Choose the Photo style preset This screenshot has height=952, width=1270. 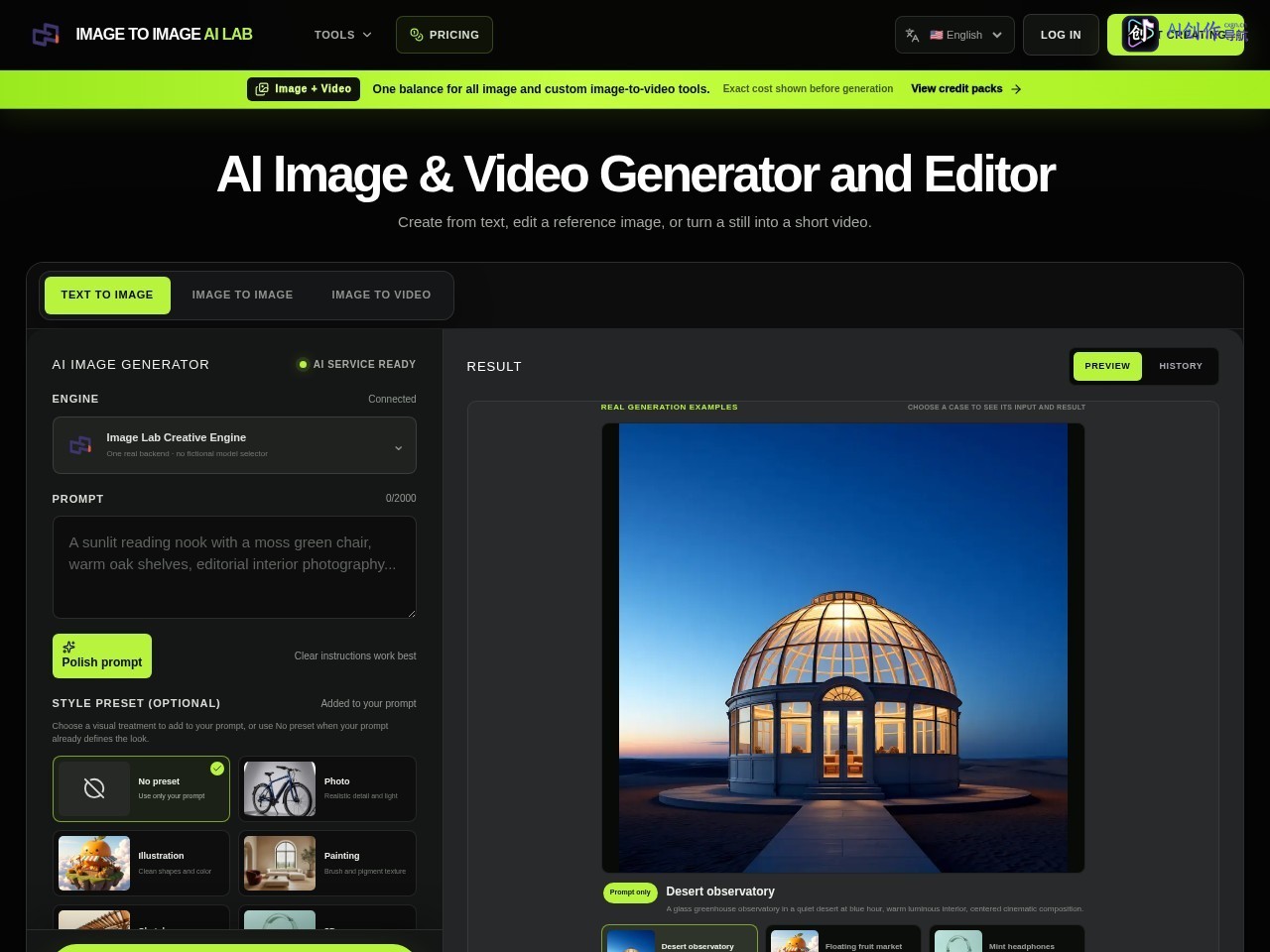point(327,789)
